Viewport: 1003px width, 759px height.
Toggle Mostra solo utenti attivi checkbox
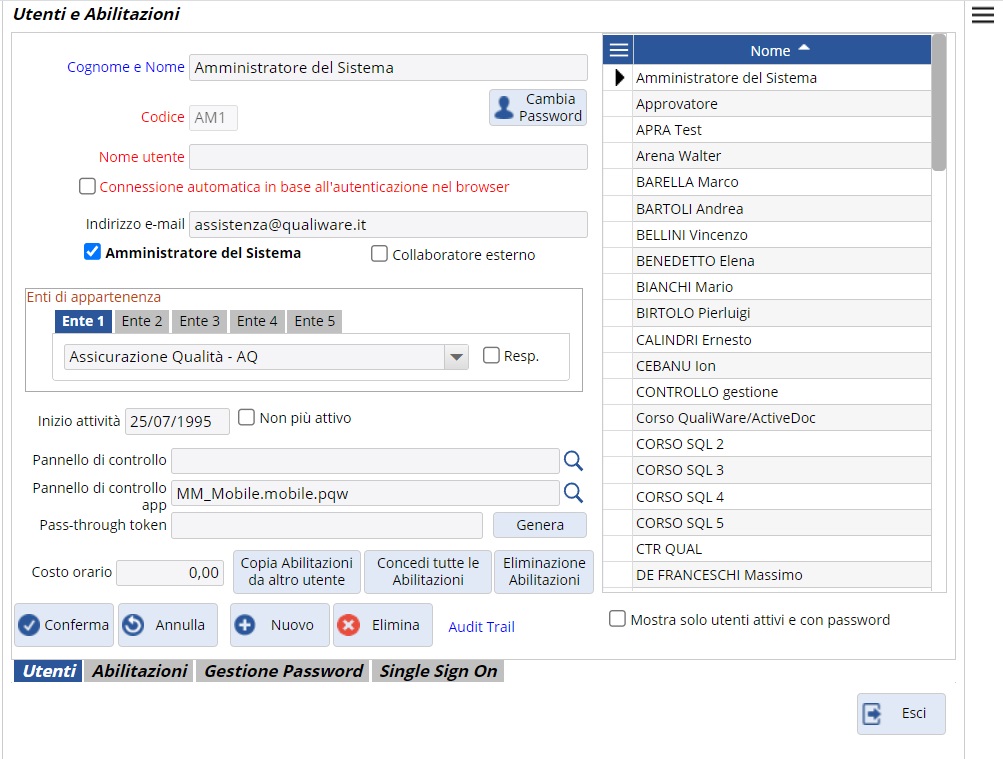click(618, 620)
